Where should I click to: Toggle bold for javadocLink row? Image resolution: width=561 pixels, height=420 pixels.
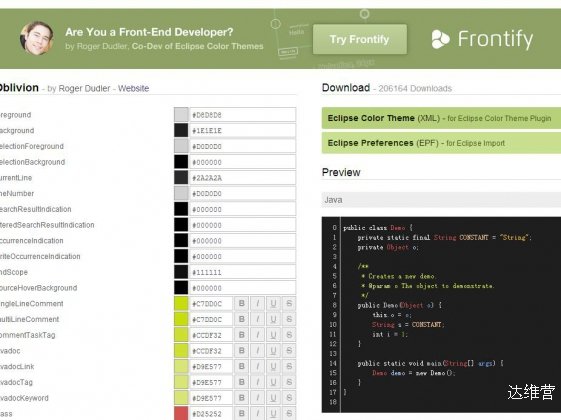(x=242, y=367)
